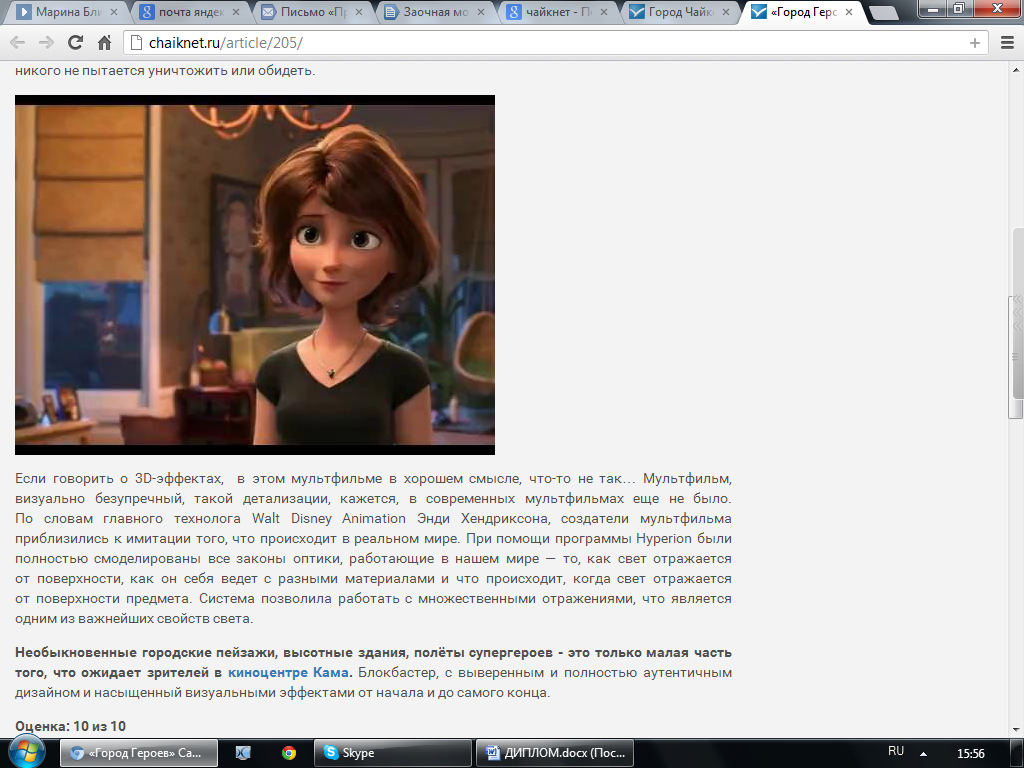
Task: Switch to the «Город Чайк» tab
Action: pyautogui.click(x=675, y=12)
